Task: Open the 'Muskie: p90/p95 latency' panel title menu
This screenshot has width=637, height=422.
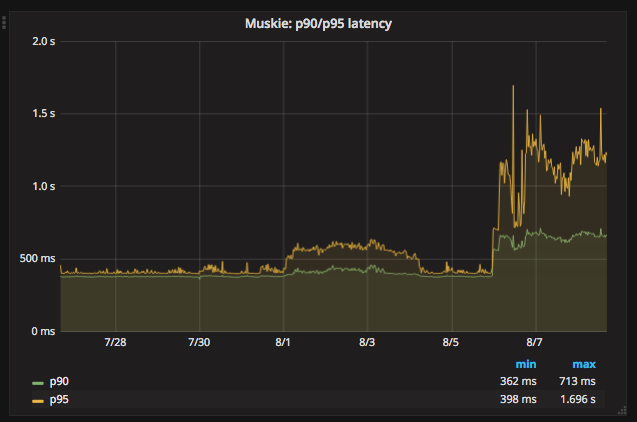Action: (318, 24)
